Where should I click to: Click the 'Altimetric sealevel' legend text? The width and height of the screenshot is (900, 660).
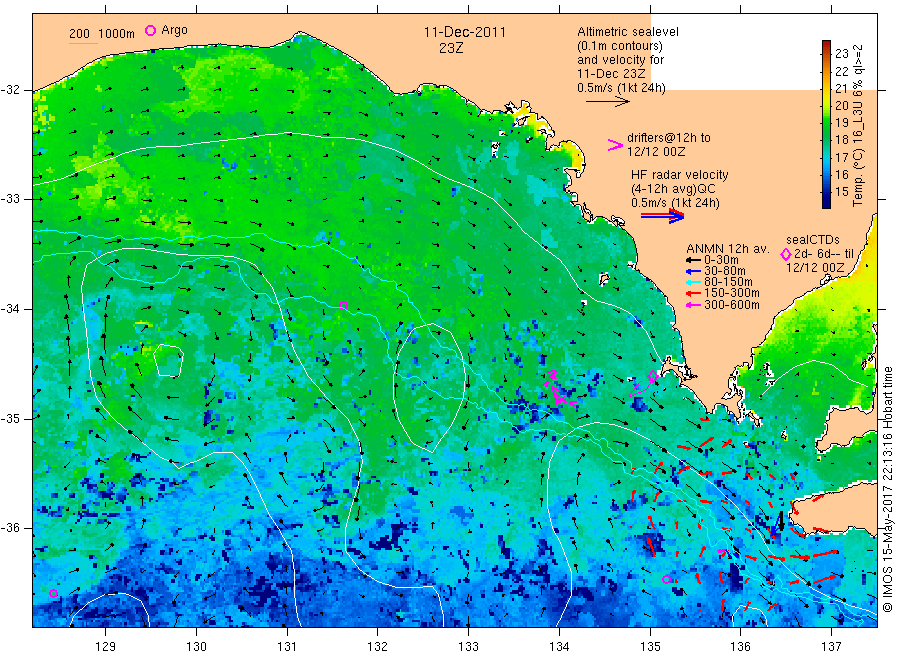(x=628, y=32)
